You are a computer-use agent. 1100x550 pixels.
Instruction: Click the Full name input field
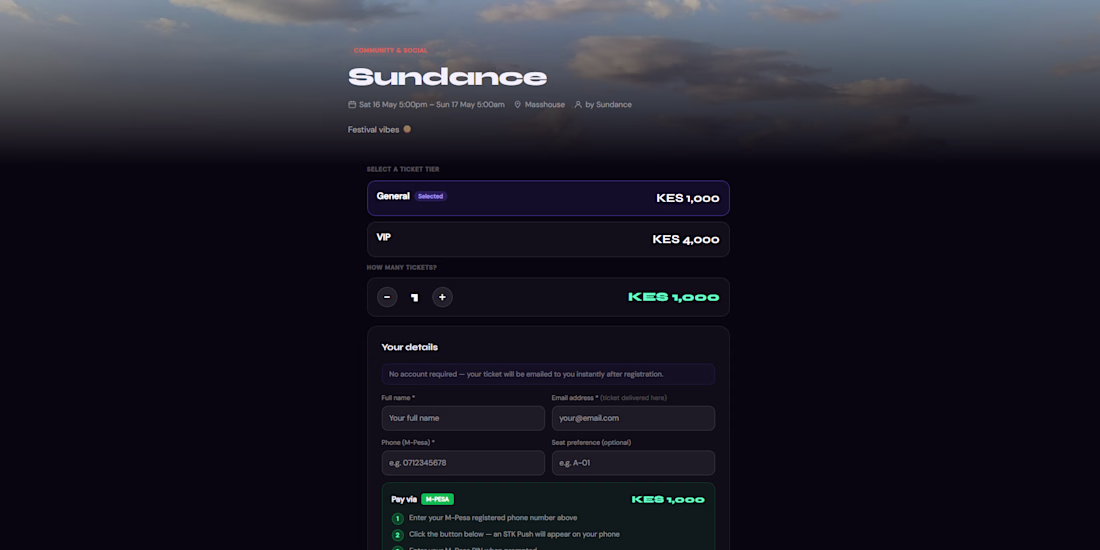pos(463,418)
